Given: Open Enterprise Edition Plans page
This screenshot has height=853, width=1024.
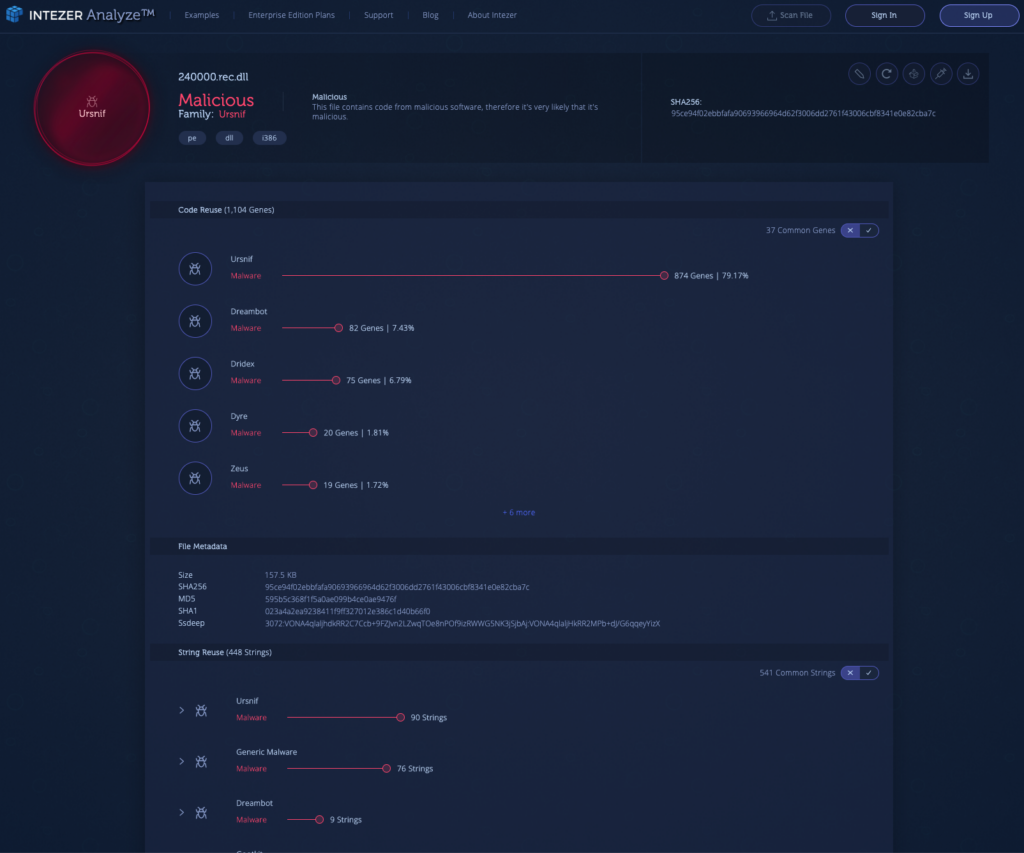Looking at the screenshot, I should [x=292, y=16].
